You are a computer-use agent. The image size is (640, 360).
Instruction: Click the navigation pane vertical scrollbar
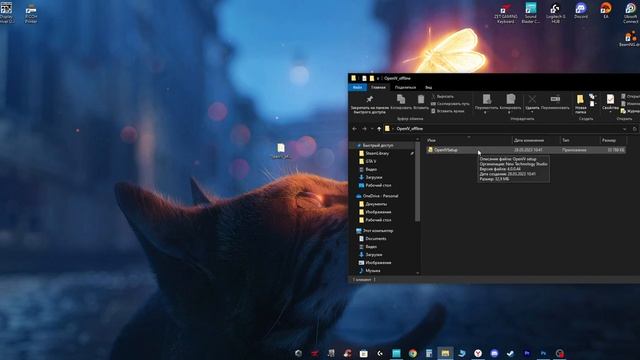[417, 182]
